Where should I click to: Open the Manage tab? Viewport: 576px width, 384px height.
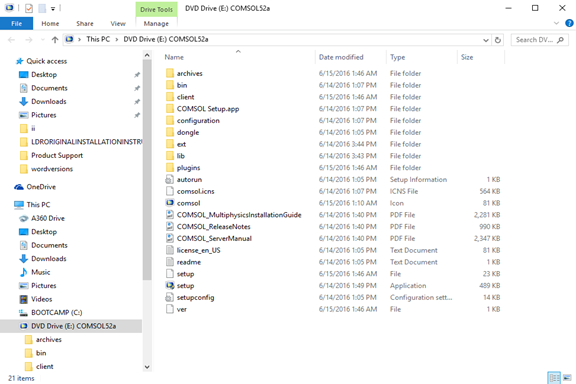click(x=156, y=24)
